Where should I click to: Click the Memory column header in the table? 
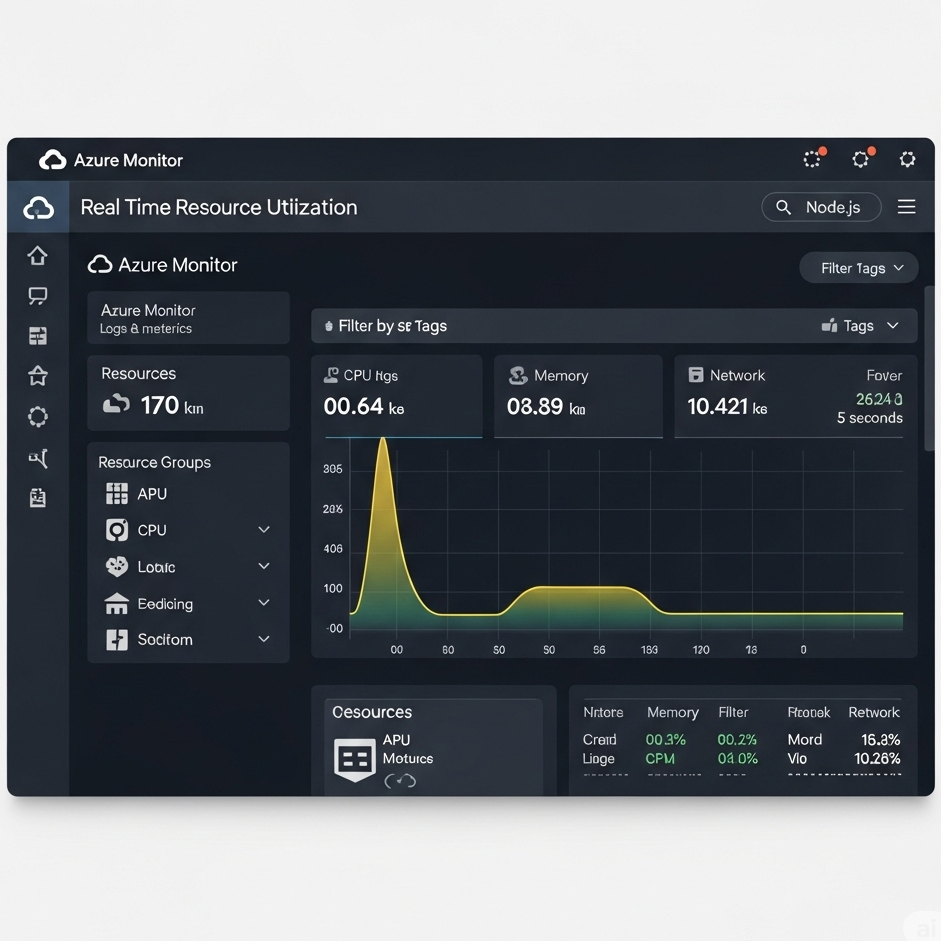[x=673, y=712]
